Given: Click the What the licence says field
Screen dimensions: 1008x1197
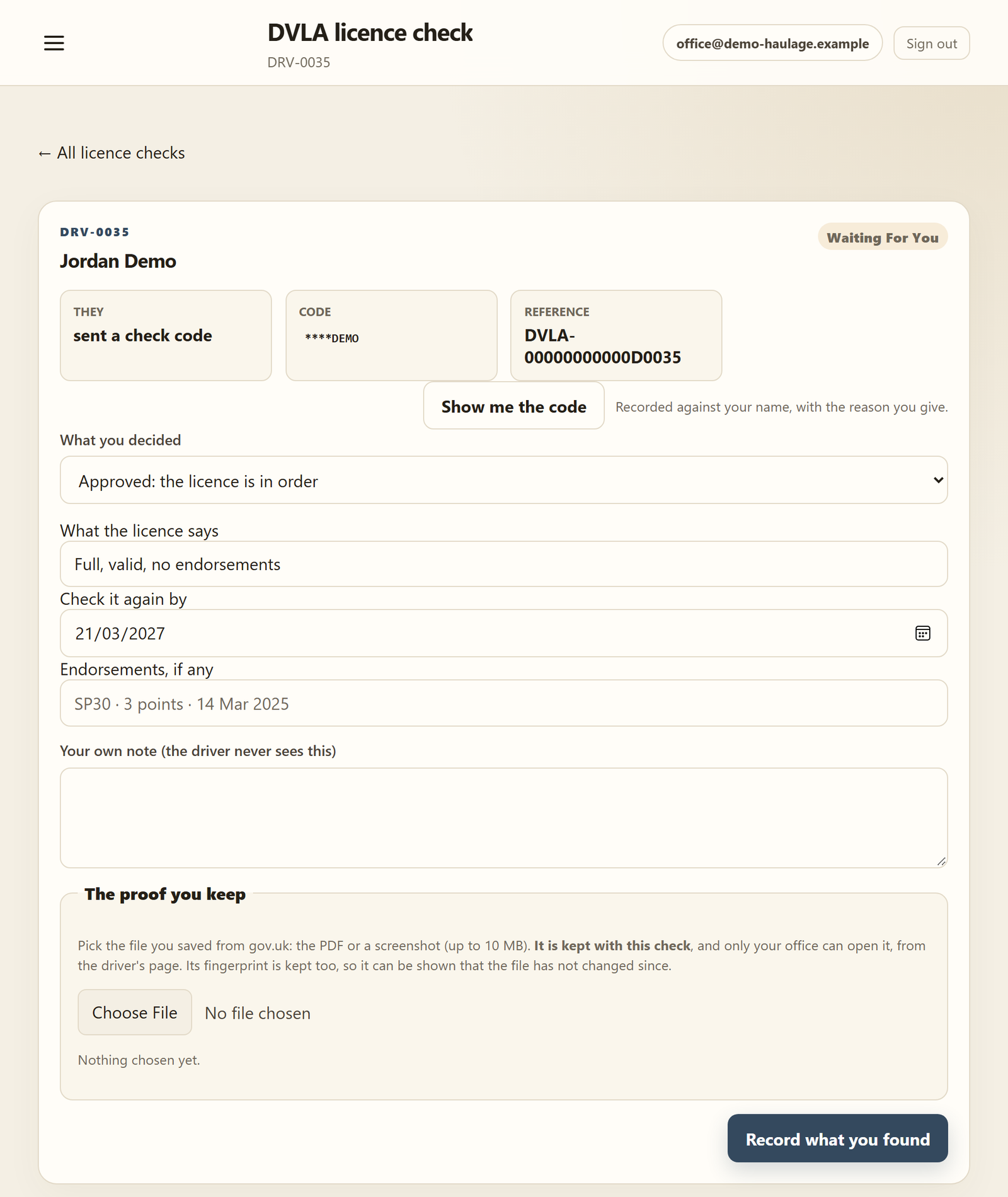Looking at the screenshot, I should [x=503, y=564].
